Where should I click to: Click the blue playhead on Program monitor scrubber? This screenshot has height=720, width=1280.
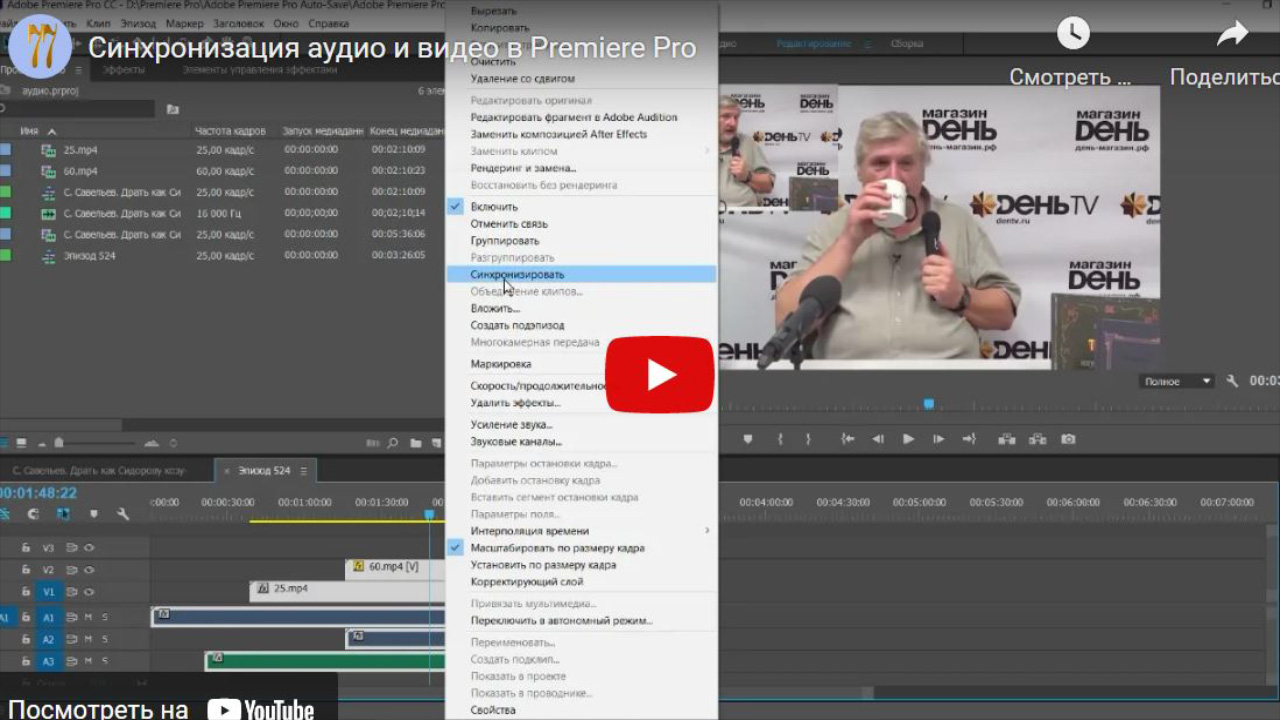[928, 404]
